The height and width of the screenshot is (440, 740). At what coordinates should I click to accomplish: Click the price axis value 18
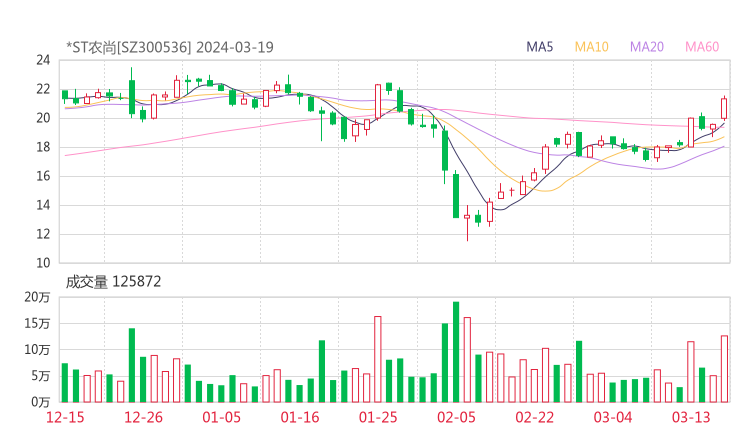43,147
